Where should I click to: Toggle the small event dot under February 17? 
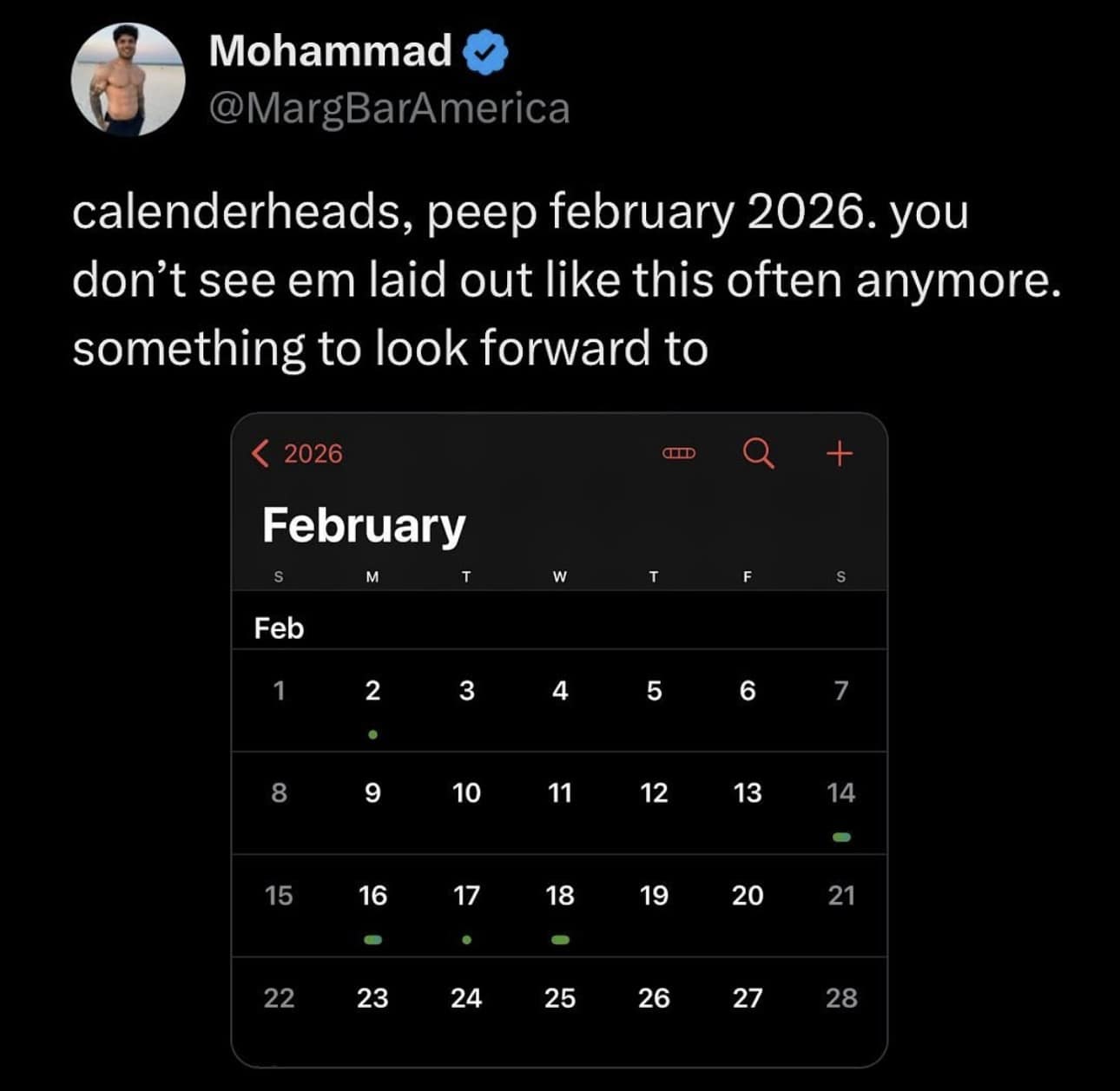(467, 938)
